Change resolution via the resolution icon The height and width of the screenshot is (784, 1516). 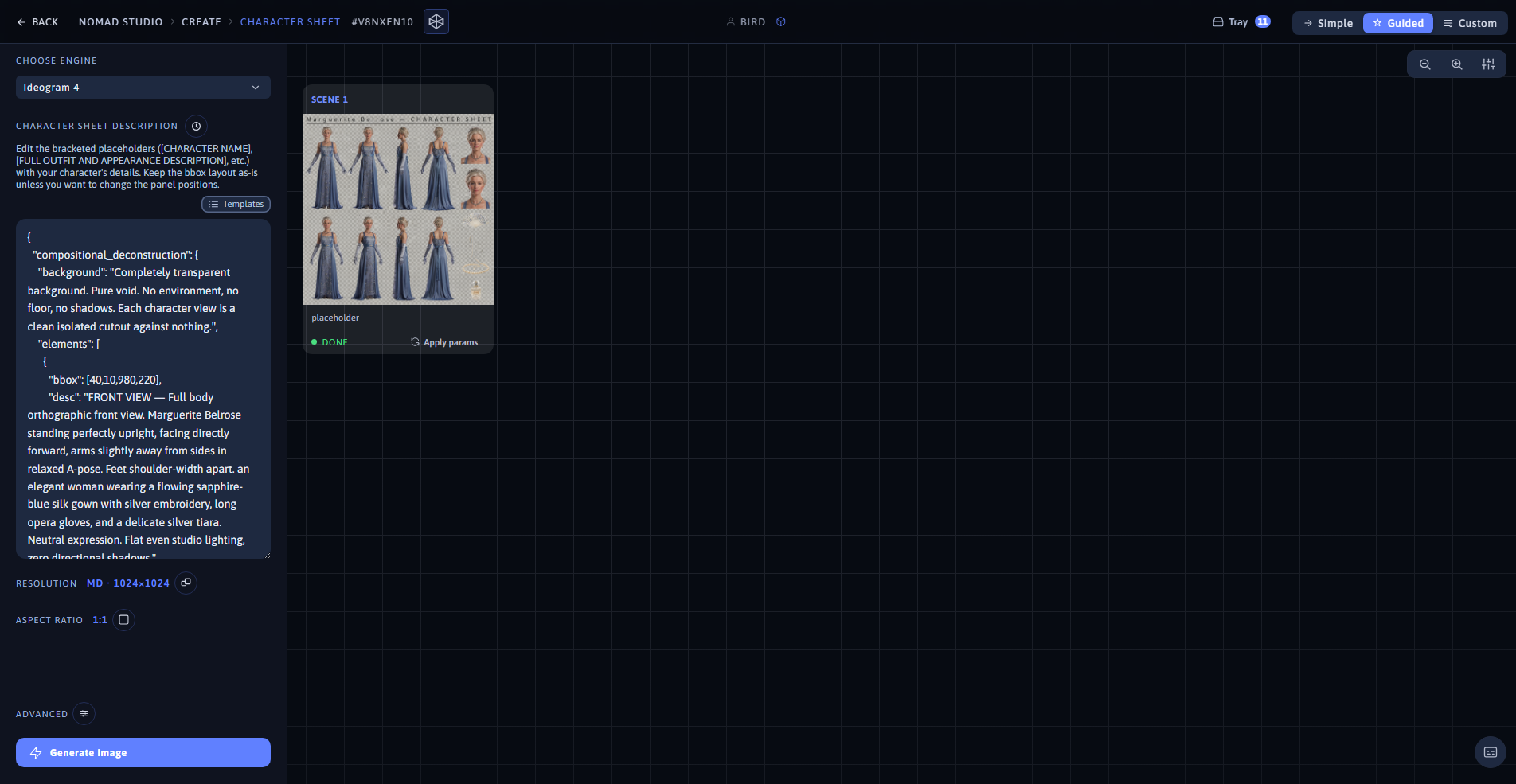point(186,583)
